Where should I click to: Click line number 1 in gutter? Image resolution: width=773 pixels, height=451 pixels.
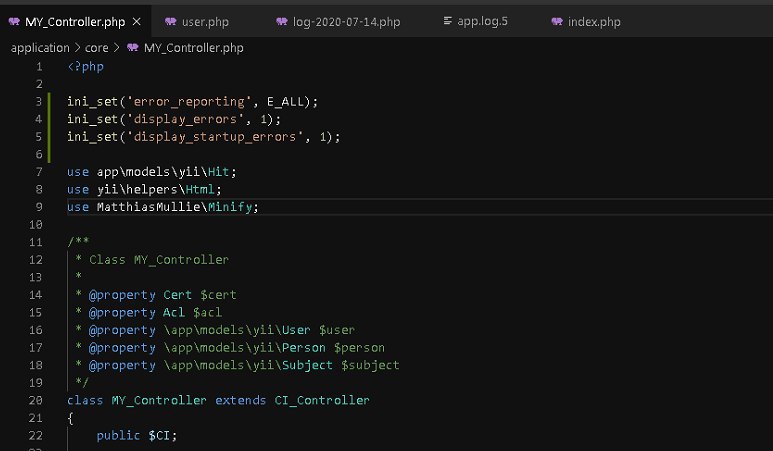pos(39,67)
